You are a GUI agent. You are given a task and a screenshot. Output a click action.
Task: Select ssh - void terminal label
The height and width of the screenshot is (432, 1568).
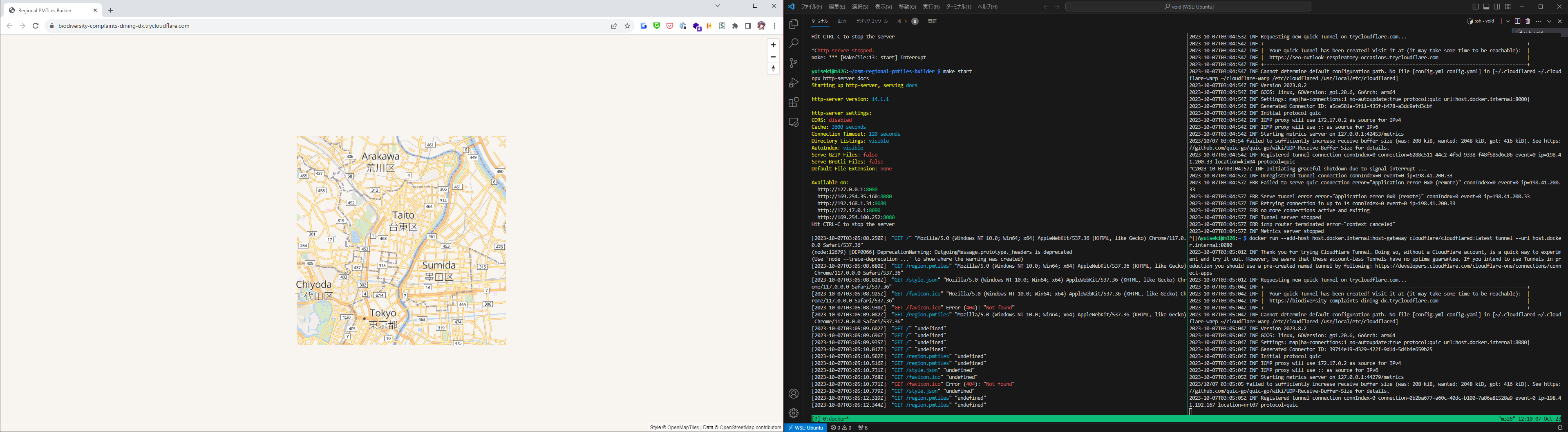coord(1481,21)
